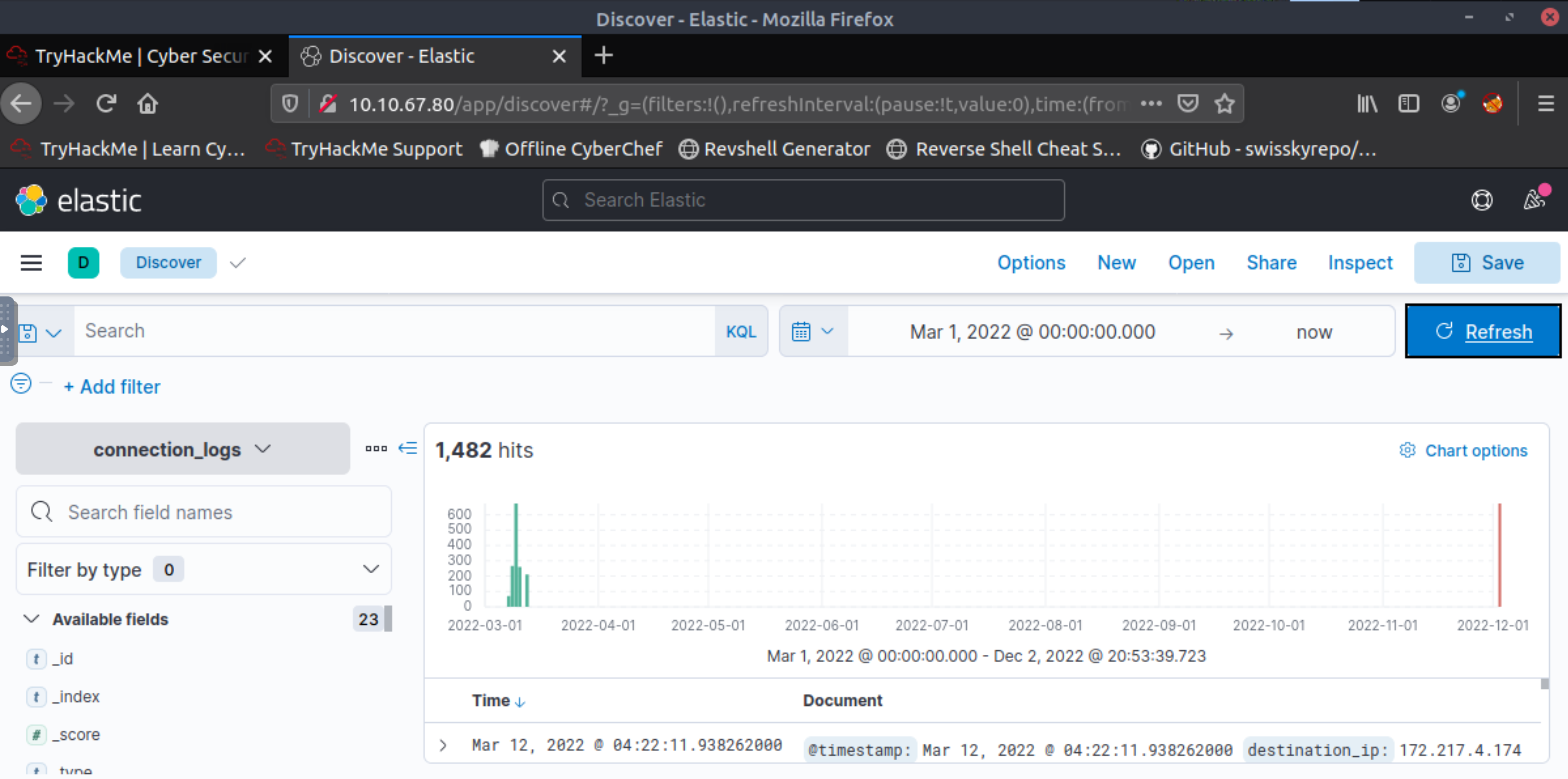
Task: Open the saved query menu
Action: pos(40,332)
